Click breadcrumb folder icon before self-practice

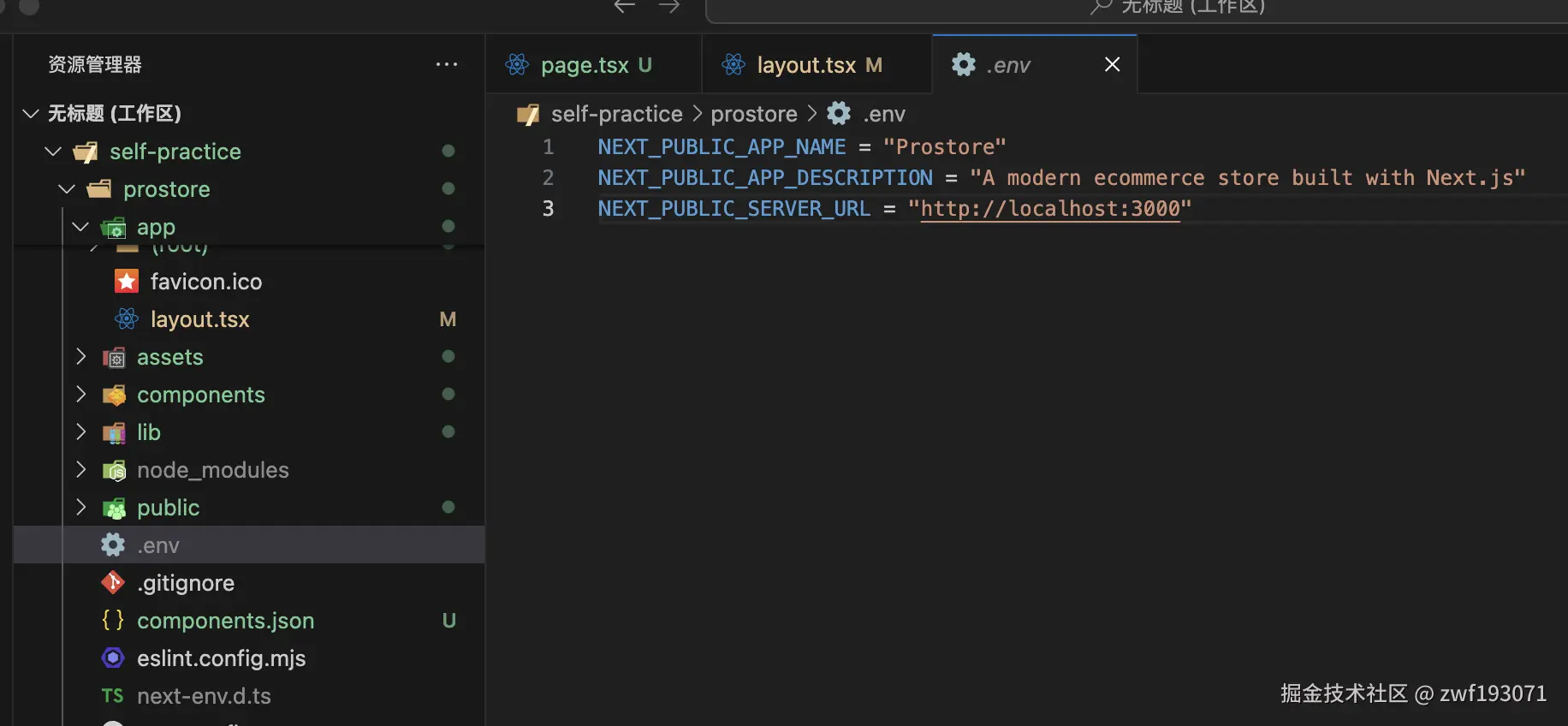(x=528, y=114)
